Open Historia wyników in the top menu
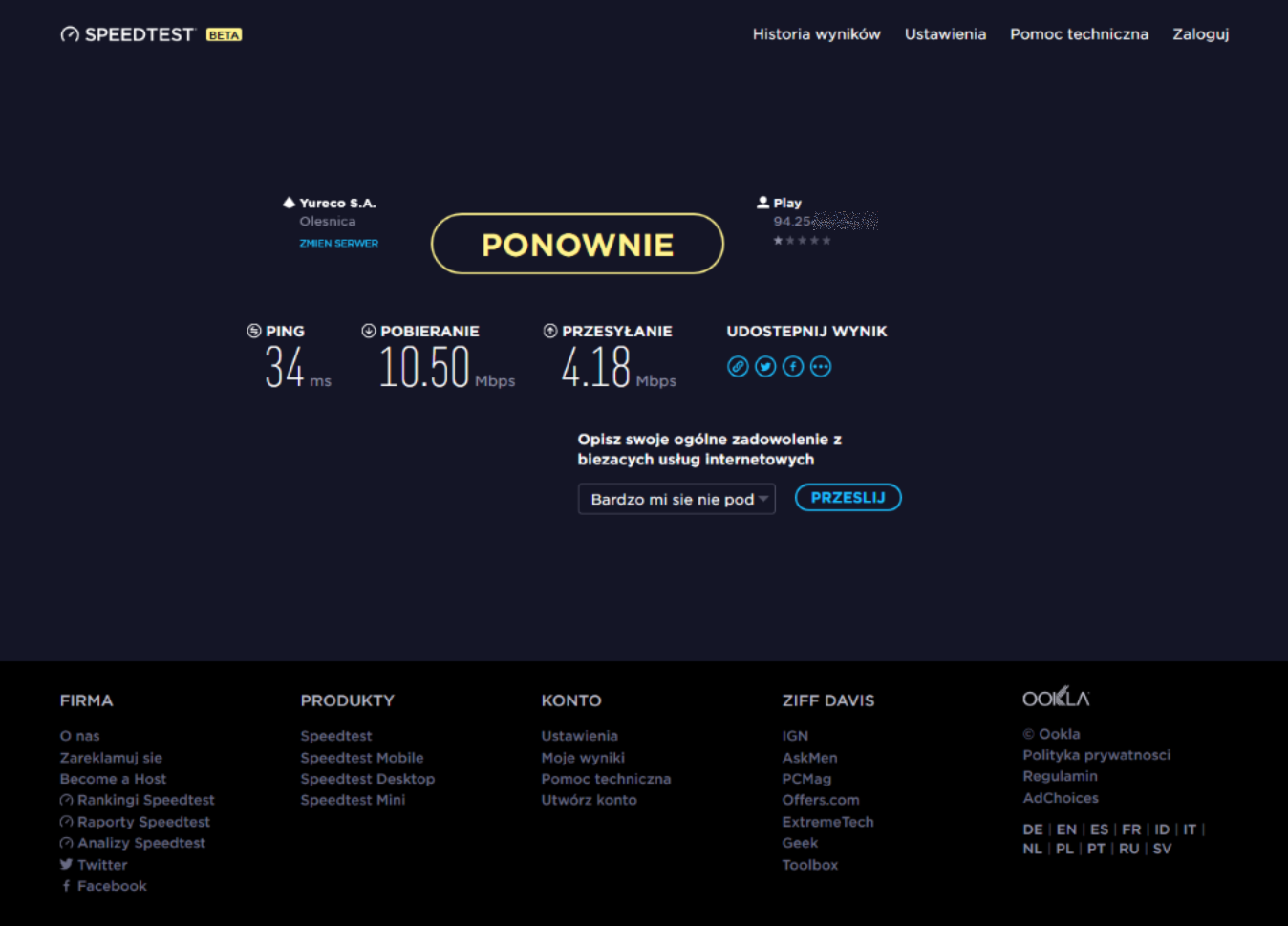The width and height of the screenshot is (1288, 926). (816, 34)
